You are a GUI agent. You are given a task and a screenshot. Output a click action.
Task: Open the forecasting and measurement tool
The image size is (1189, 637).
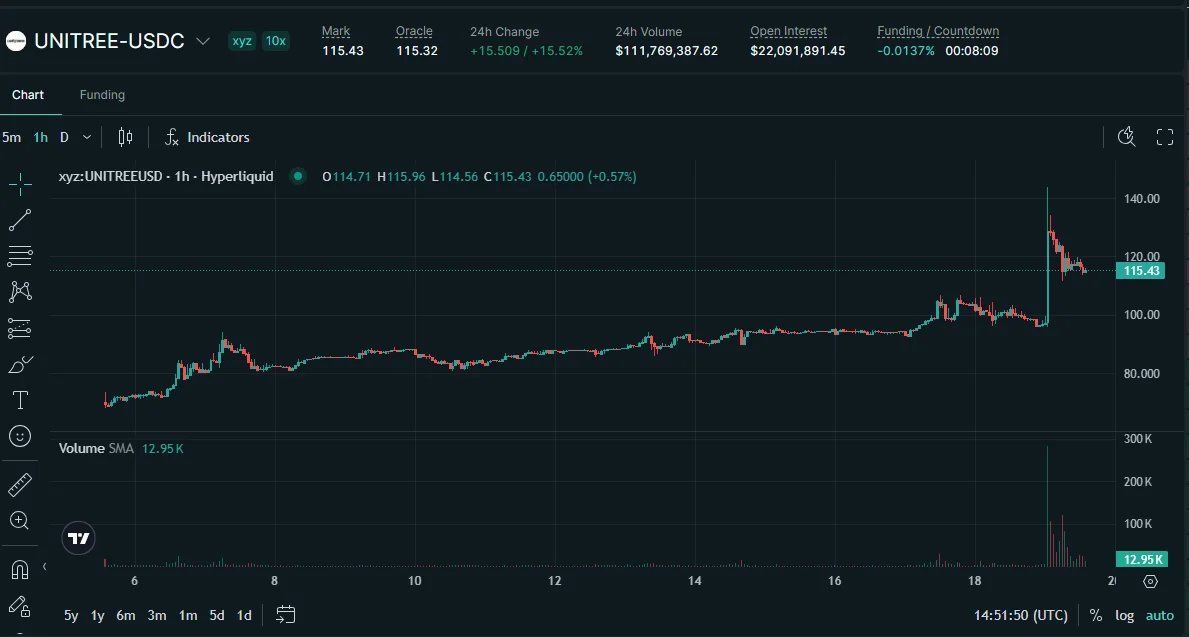20,328
